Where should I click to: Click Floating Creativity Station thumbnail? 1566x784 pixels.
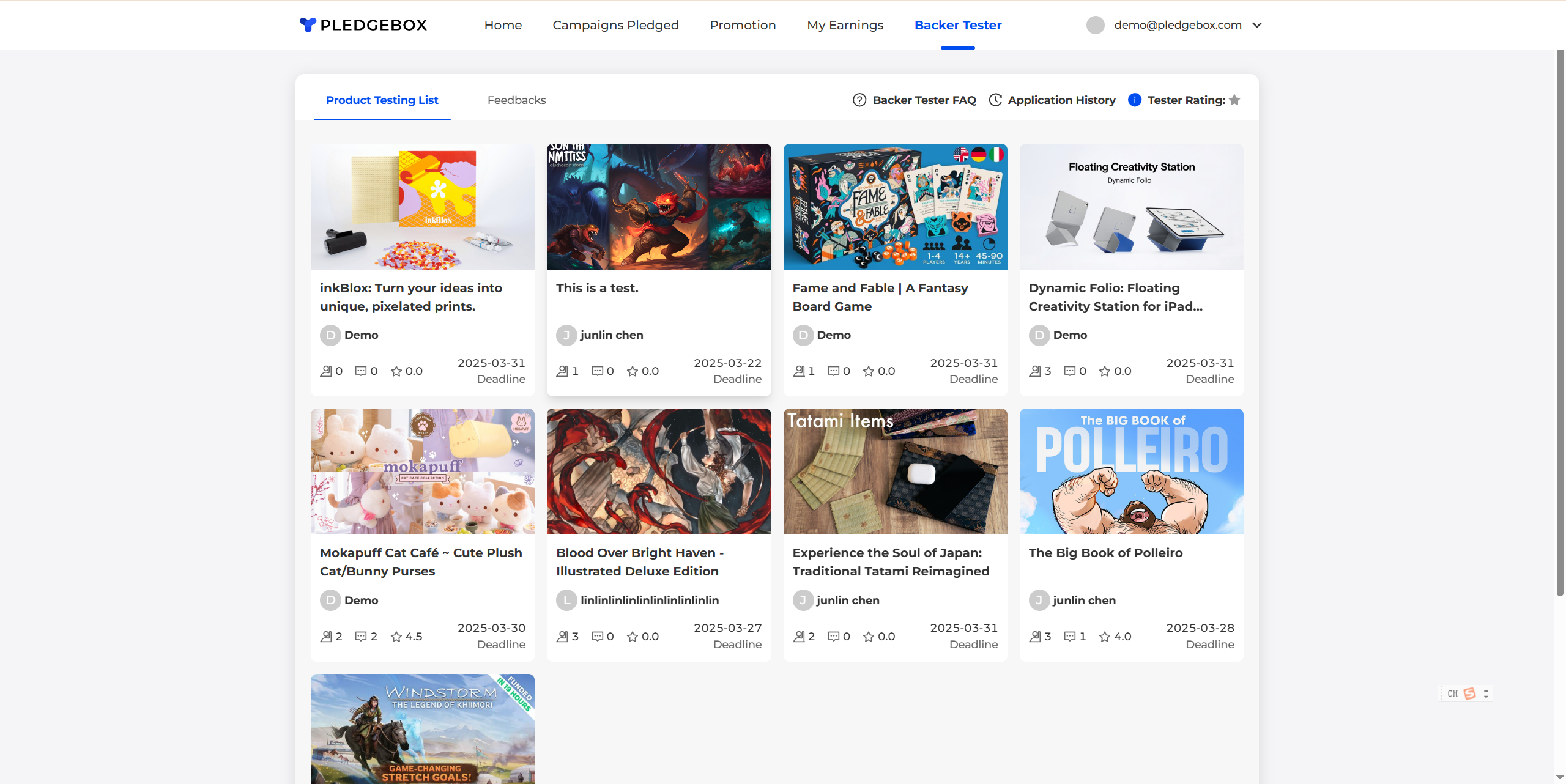coord(1131,207)
